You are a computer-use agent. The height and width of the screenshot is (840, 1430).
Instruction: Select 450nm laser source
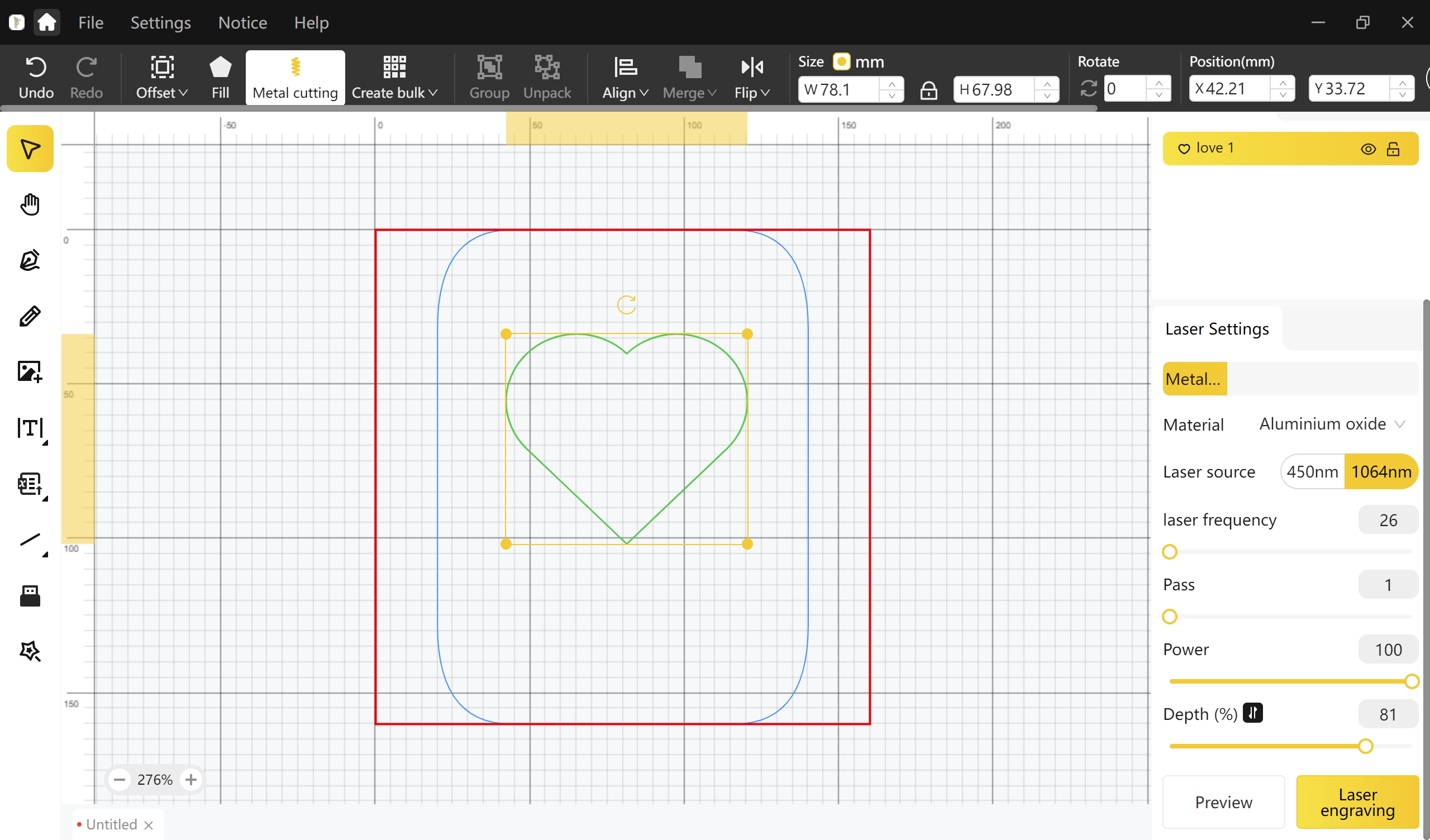1312,471
